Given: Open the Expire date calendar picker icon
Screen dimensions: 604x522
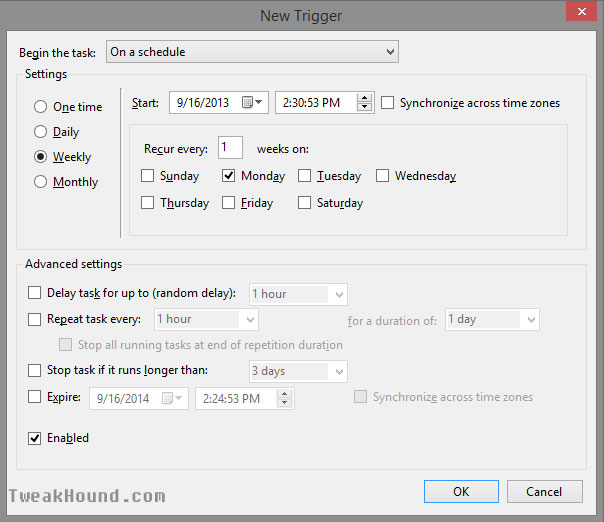Looking at the screenshot, I should (172, 398).
